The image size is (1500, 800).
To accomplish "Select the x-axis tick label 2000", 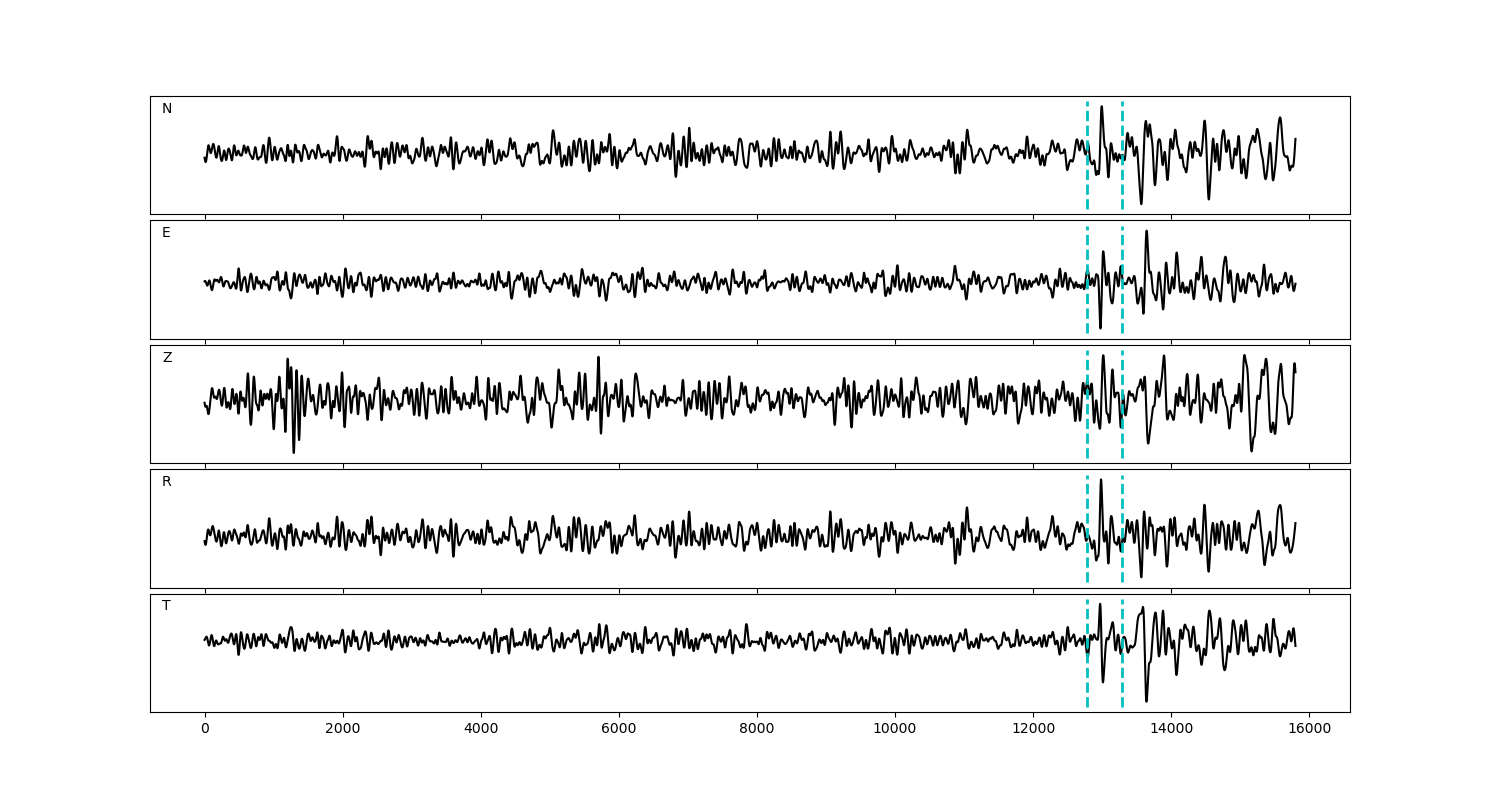I will pos(343,730).
